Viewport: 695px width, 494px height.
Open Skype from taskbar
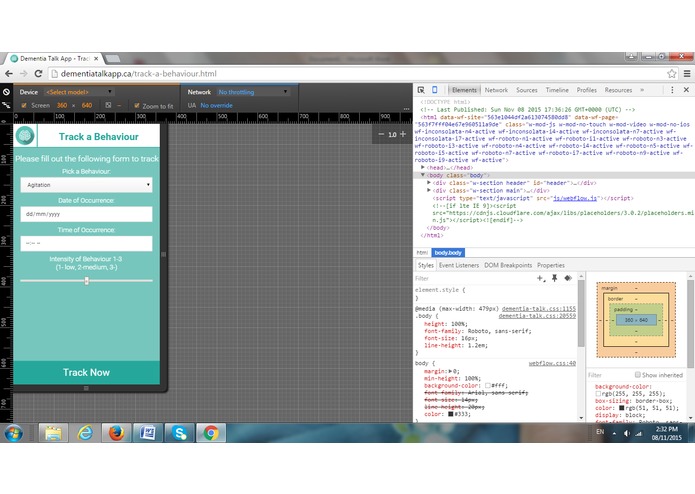[180, 432]
